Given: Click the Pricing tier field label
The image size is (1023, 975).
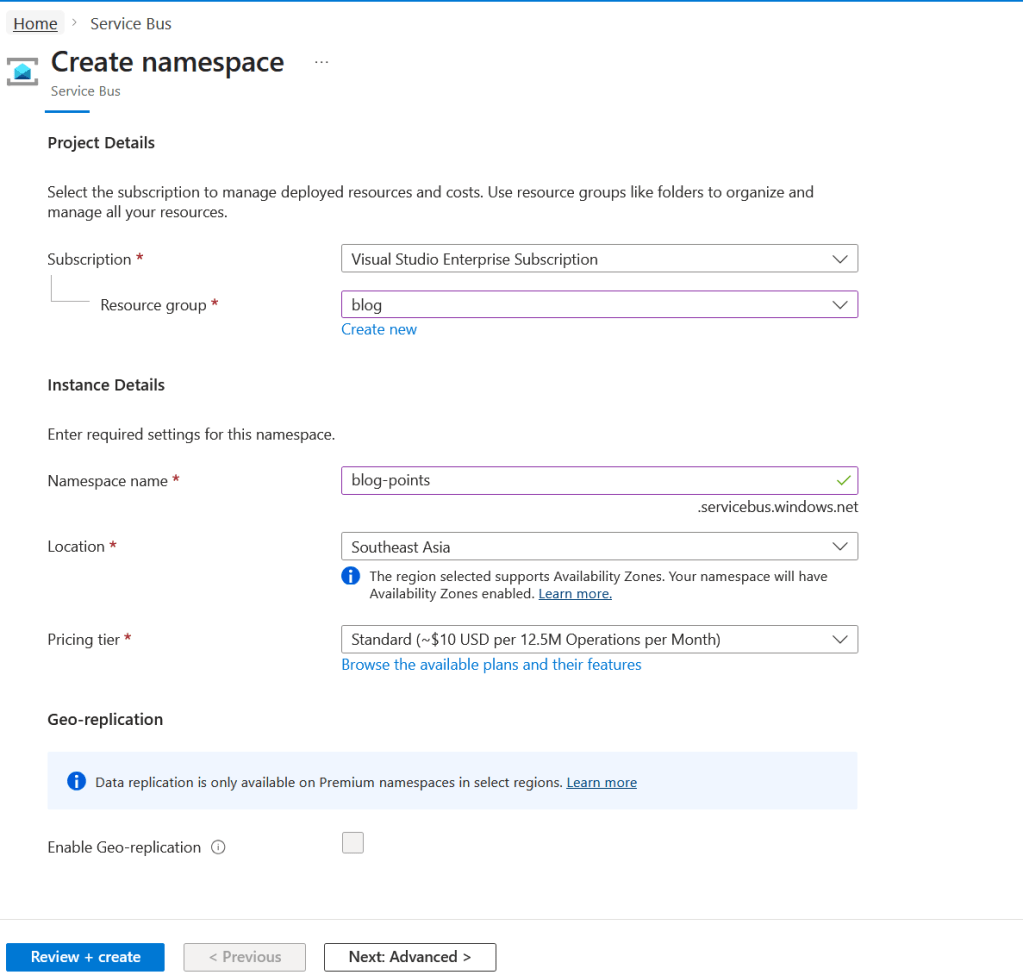Looking at the screenshot, I should [x=84, y=640].
